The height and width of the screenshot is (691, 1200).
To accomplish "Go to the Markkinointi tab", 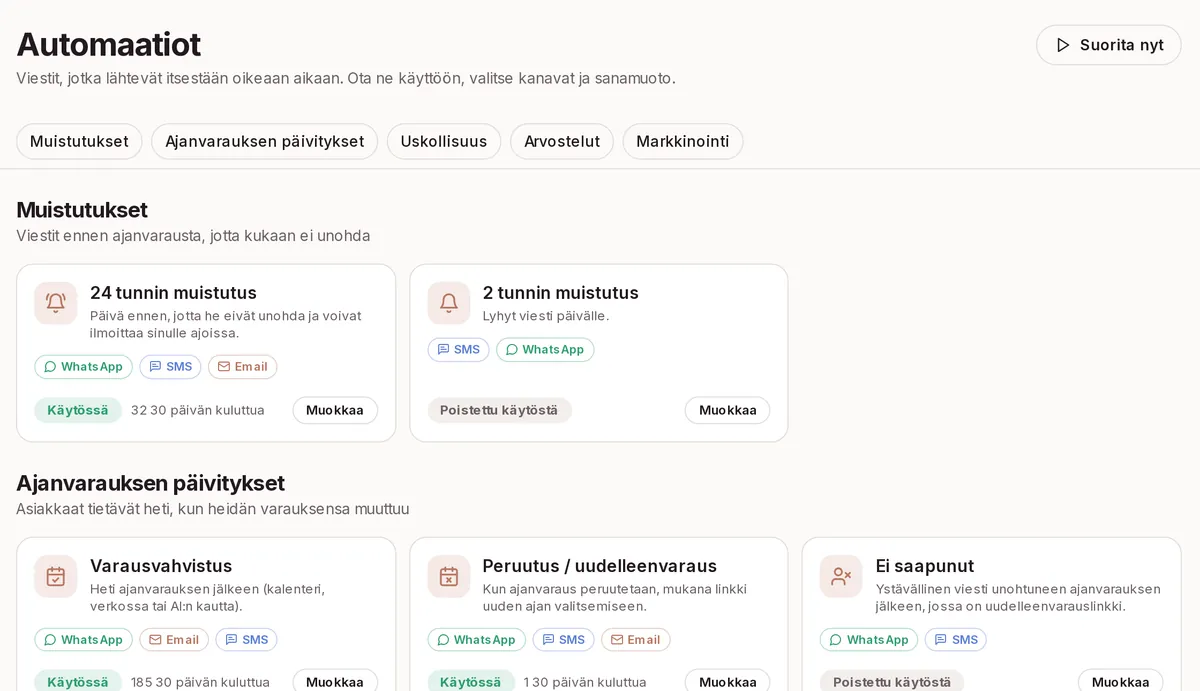I will [683, 141].
